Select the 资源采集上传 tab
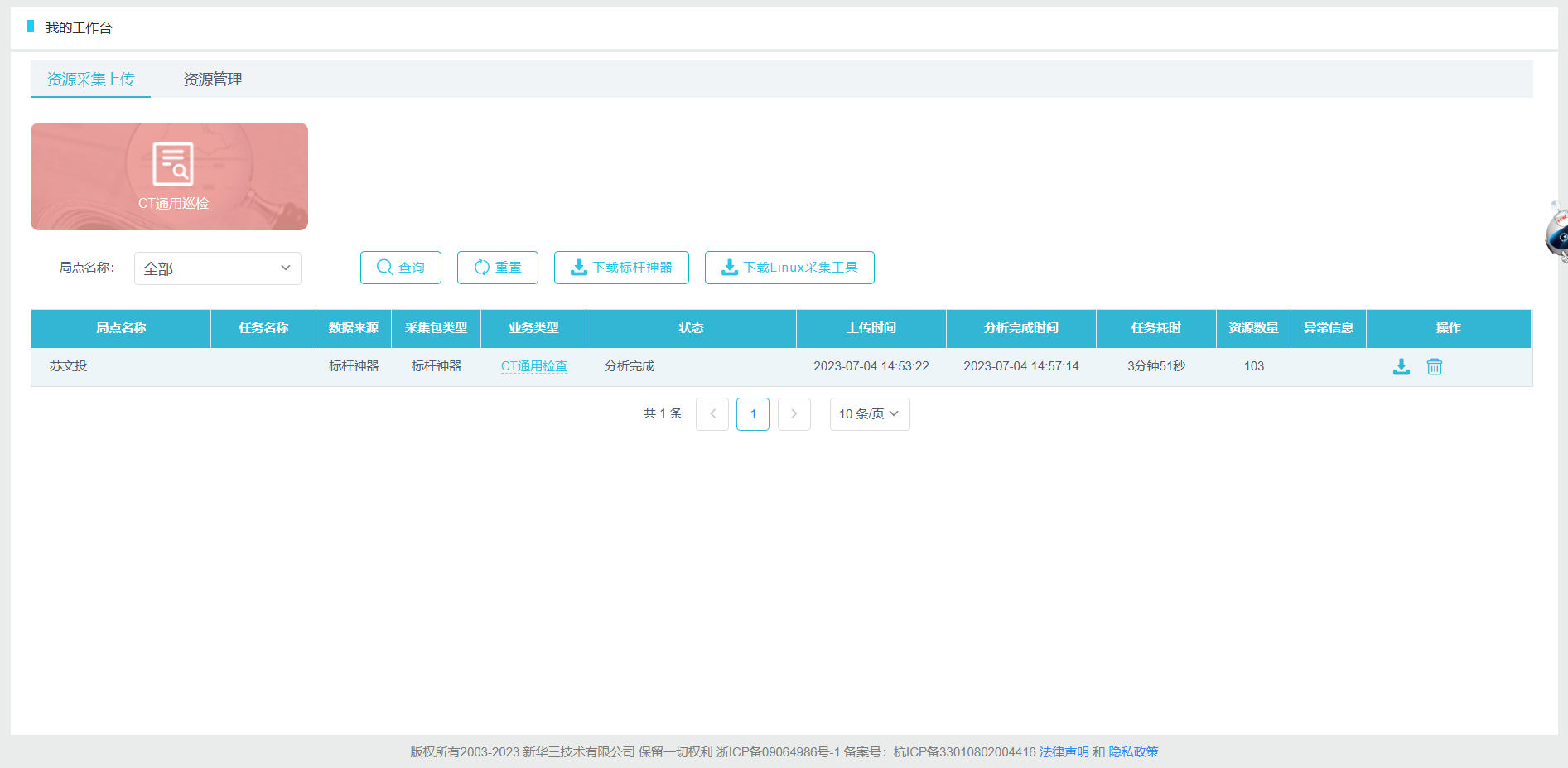 90,80
